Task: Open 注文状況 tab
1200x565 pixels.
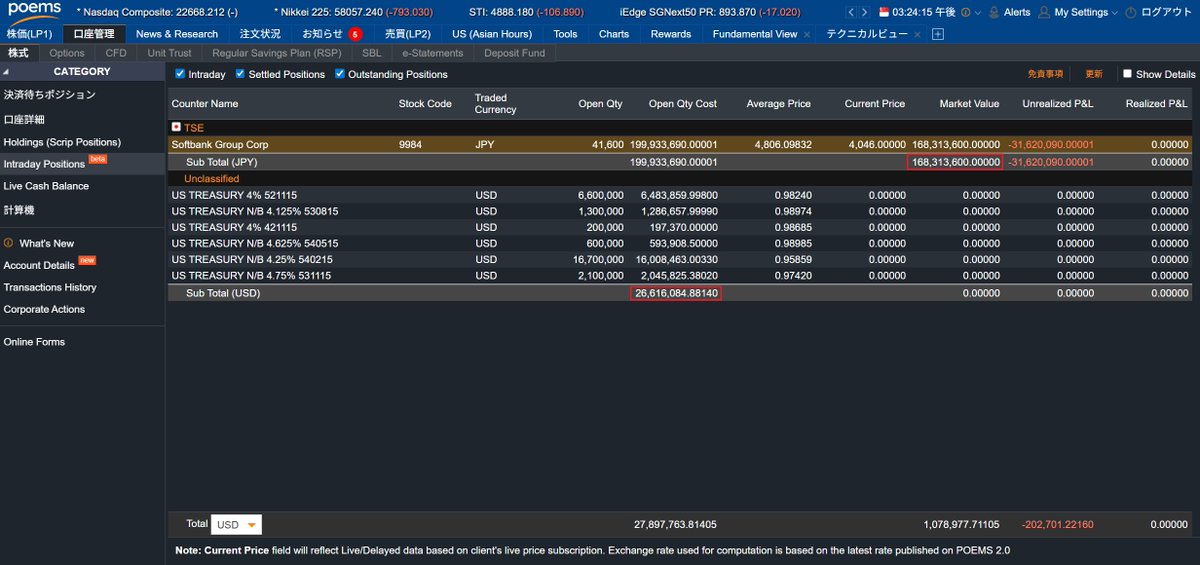Action: coord(260,34)
